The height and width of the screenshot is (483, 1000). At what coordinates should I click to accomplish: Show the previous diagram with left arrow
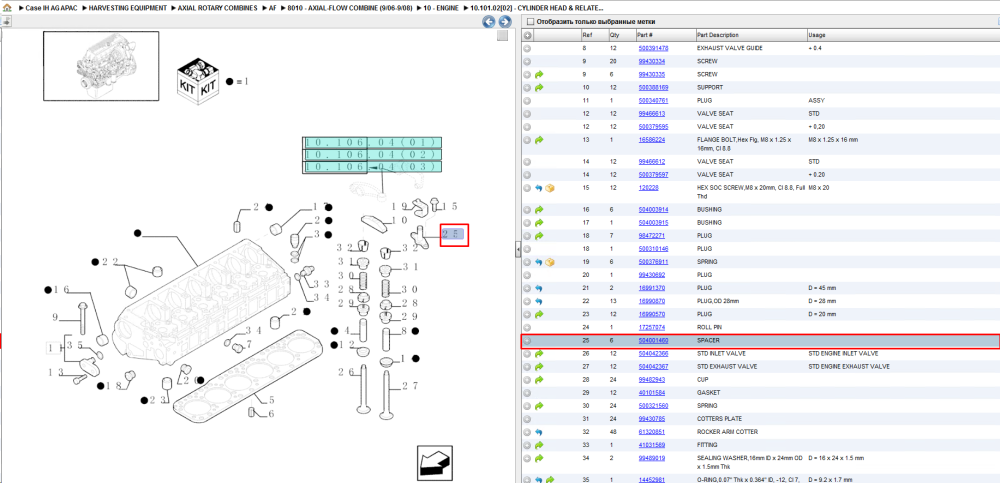[489, 22]
